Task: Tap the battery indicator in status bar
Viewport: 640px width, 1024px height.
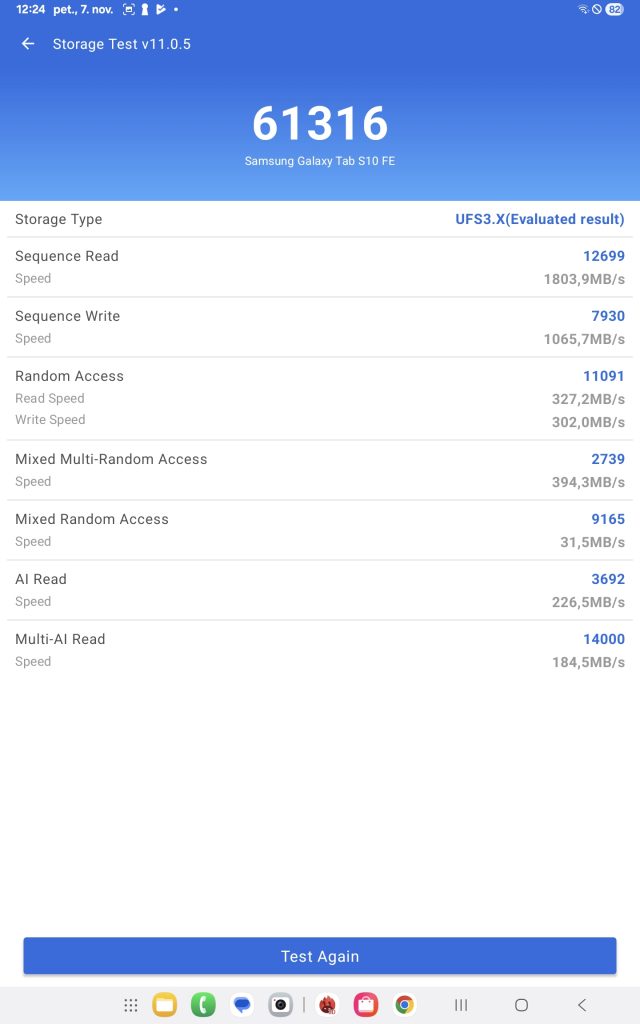Action: [614, 9]
